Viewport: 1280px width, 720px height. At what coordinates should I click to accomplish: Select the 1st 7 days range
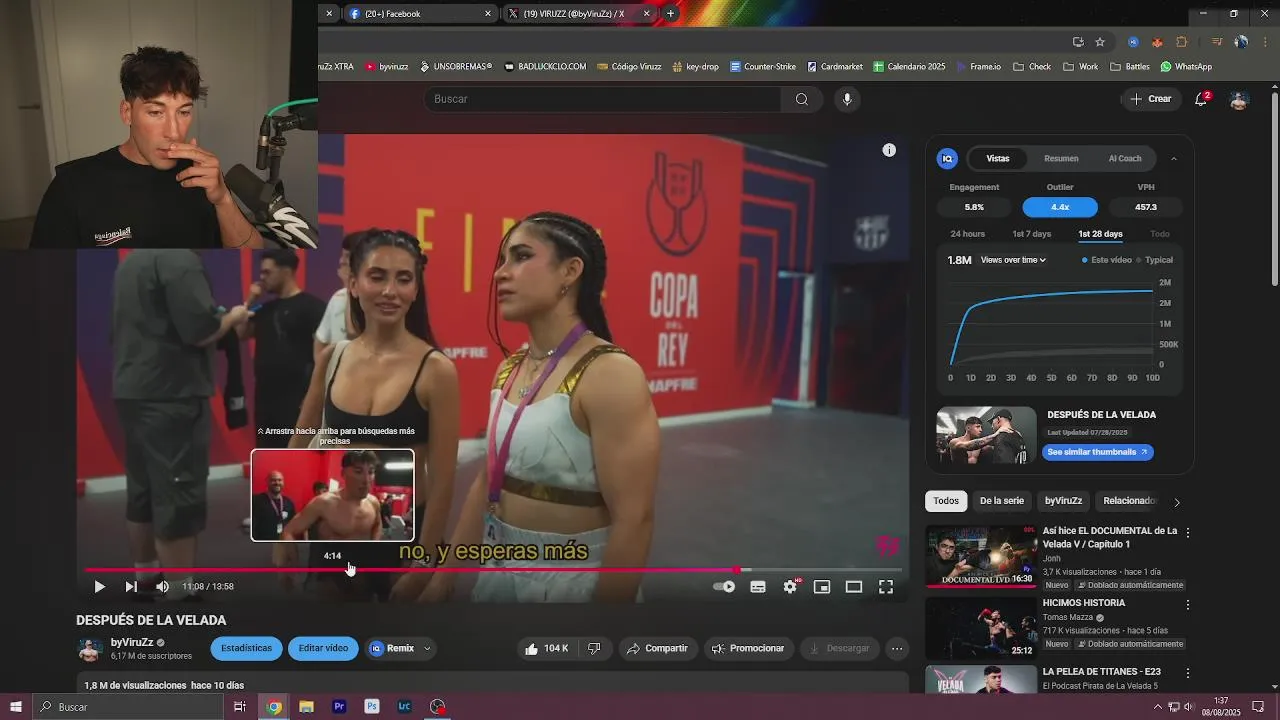1031,234
